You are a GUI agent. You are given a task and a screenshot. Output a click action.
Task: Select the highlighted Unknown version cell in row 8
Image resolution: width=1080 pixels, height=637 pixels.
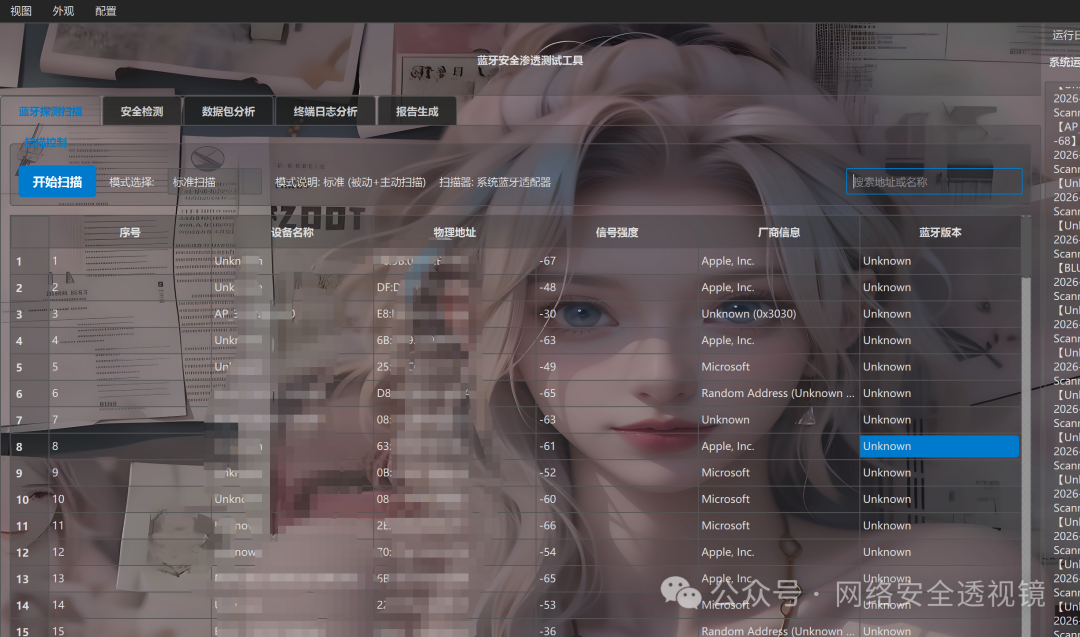pyautogui.click(x=939, y=446)
